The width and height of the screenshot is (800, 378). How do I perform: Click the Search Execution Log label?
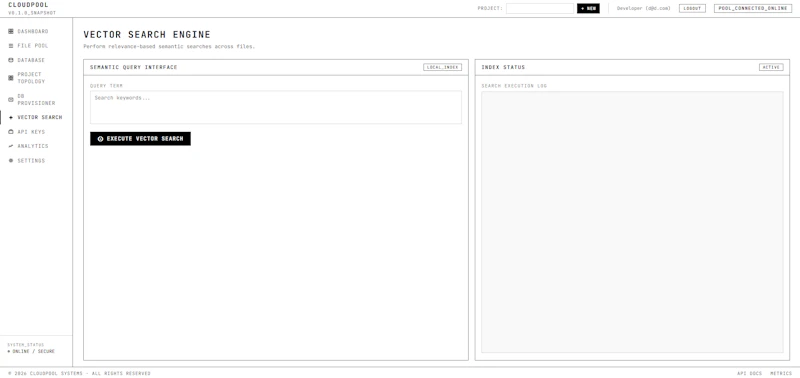tap(514, 86)
